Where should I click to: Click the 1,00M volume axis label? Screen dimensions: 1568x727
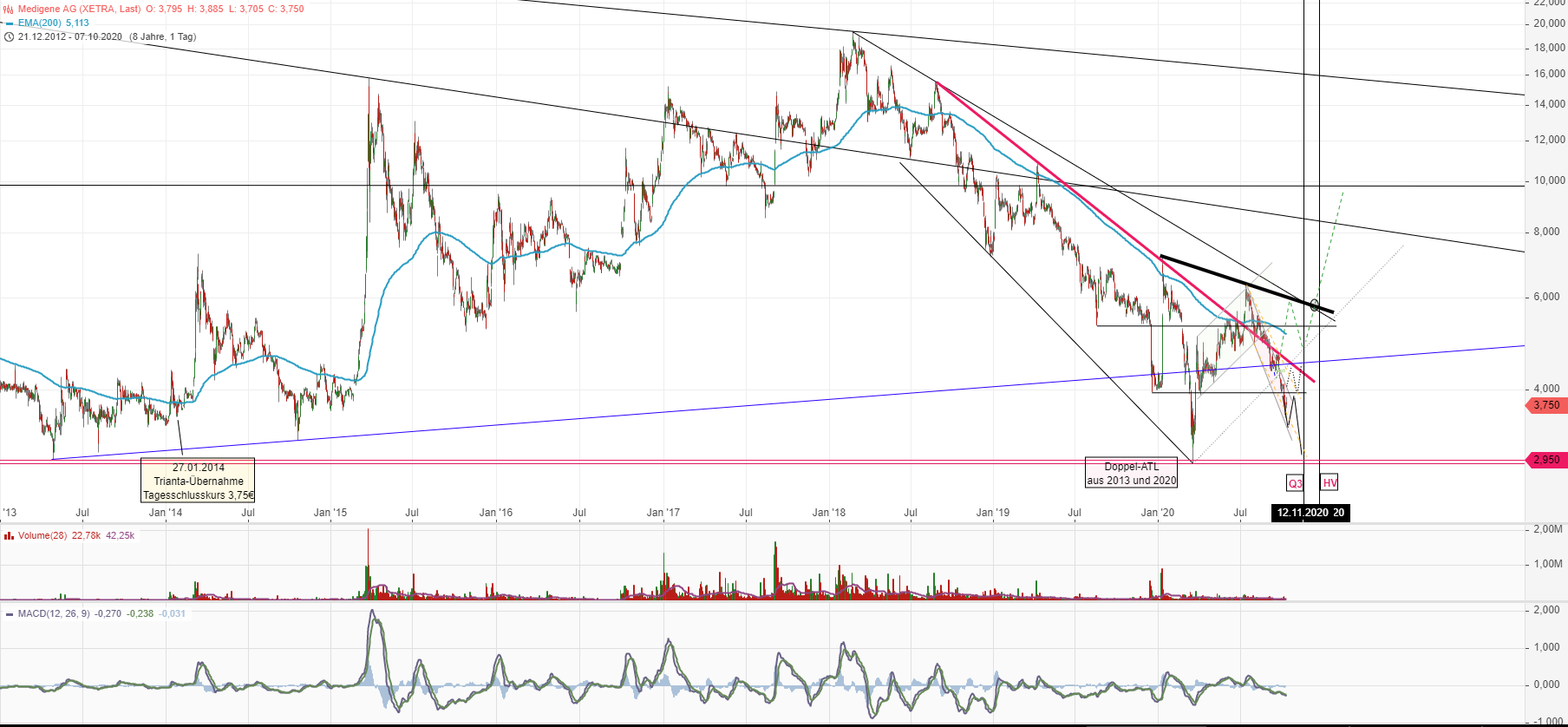tap(1548, 564)
